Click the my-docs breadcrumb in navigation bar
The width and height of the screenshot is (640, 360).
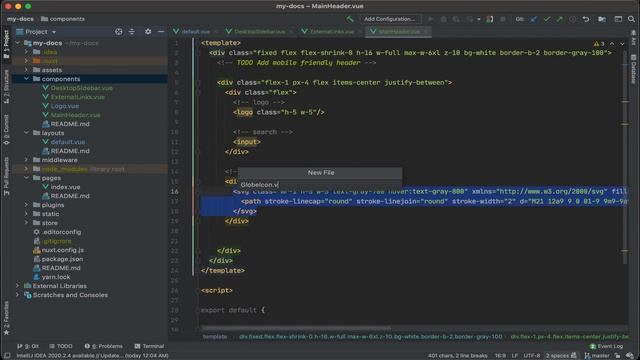click(x=20, y=19)
